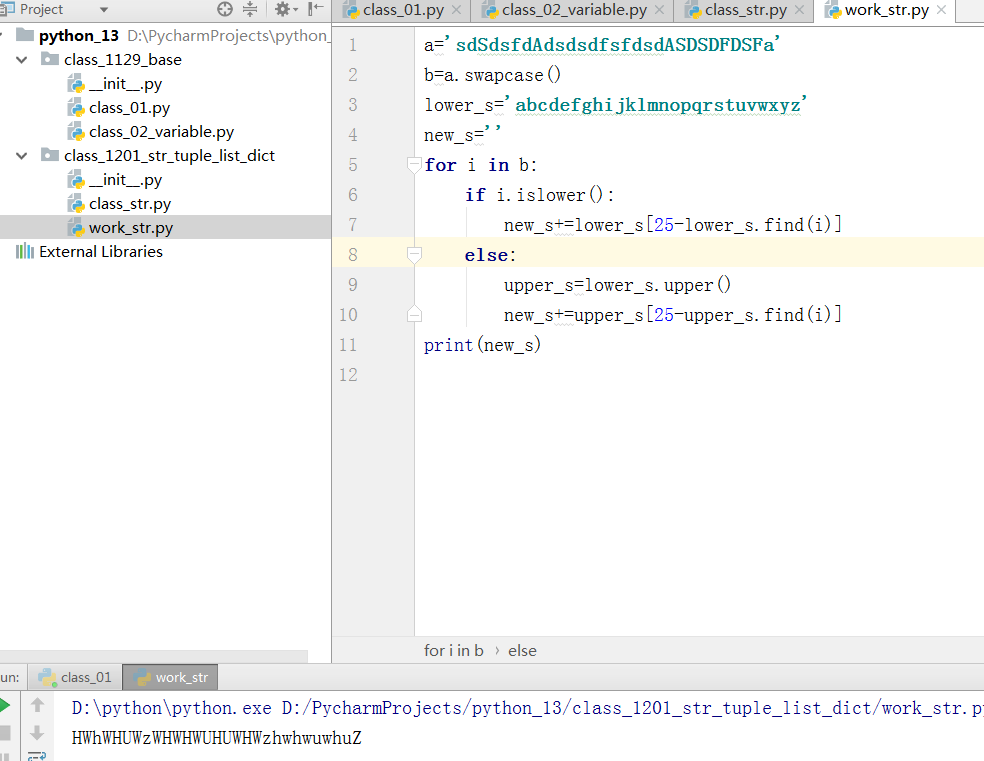Image resolution: width=984 pixels, height=761 pixels.
Task: Click the scroll from source target icon
Action: point(225,10)
